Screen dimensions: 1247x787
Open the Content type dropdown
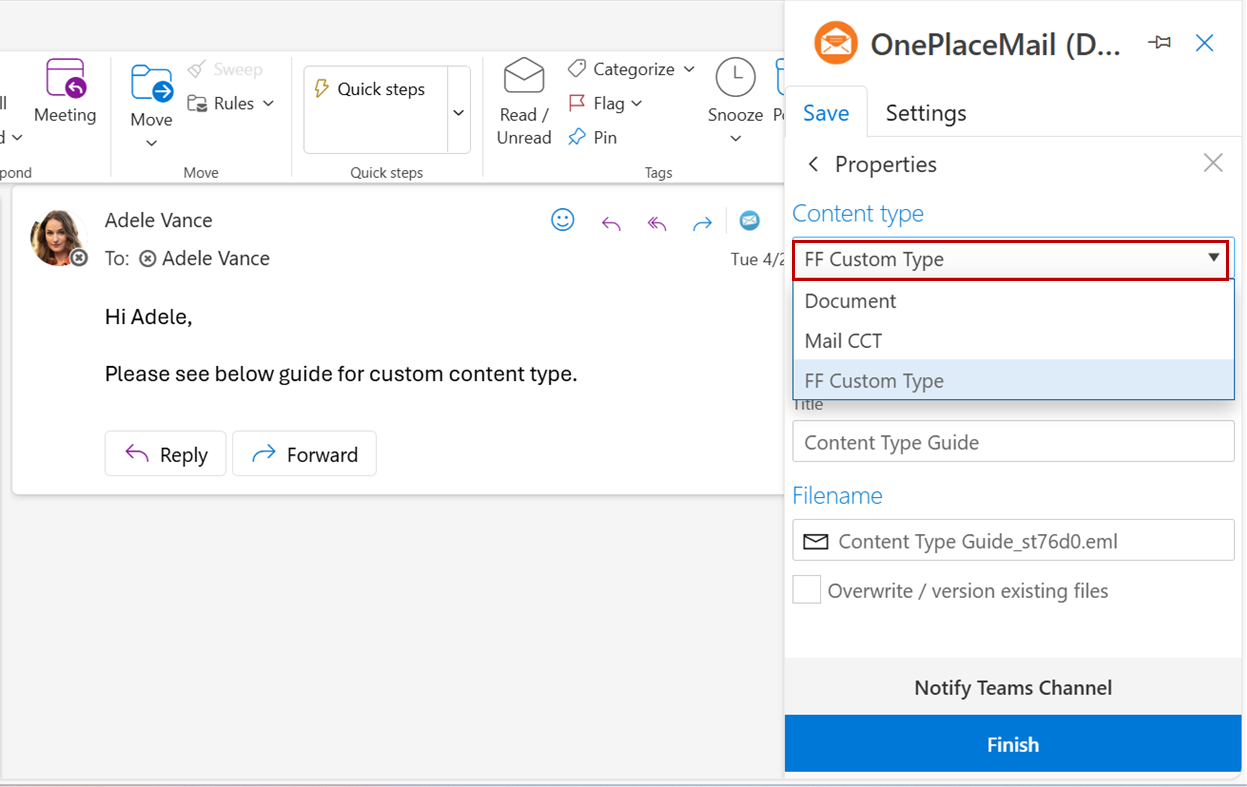1011,259
